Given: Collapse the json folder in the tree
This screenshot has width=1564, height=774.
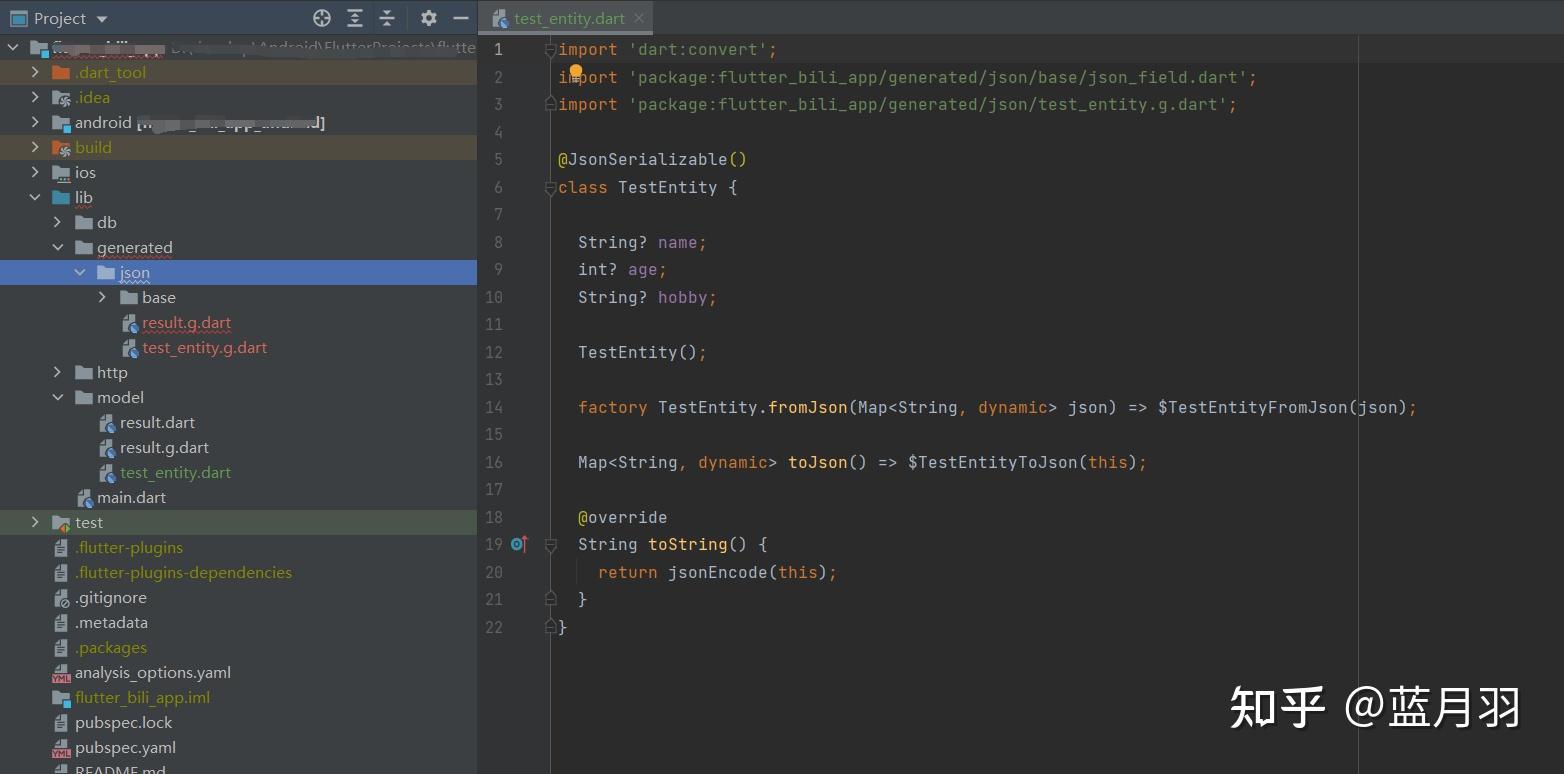Looking at the screenshot, I should [x=81, y=272].
